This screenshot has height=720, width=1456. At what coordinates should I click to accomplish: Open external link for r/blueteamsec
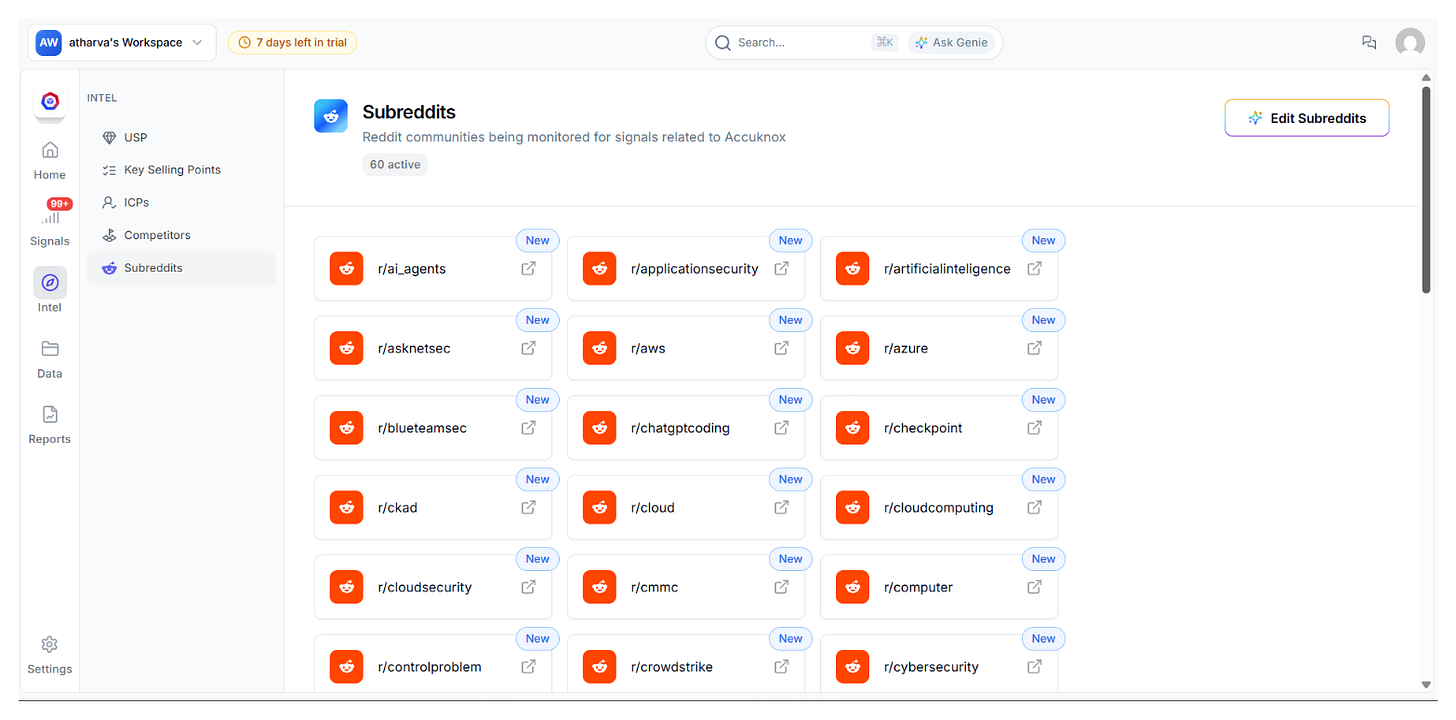tap(529, 427)
